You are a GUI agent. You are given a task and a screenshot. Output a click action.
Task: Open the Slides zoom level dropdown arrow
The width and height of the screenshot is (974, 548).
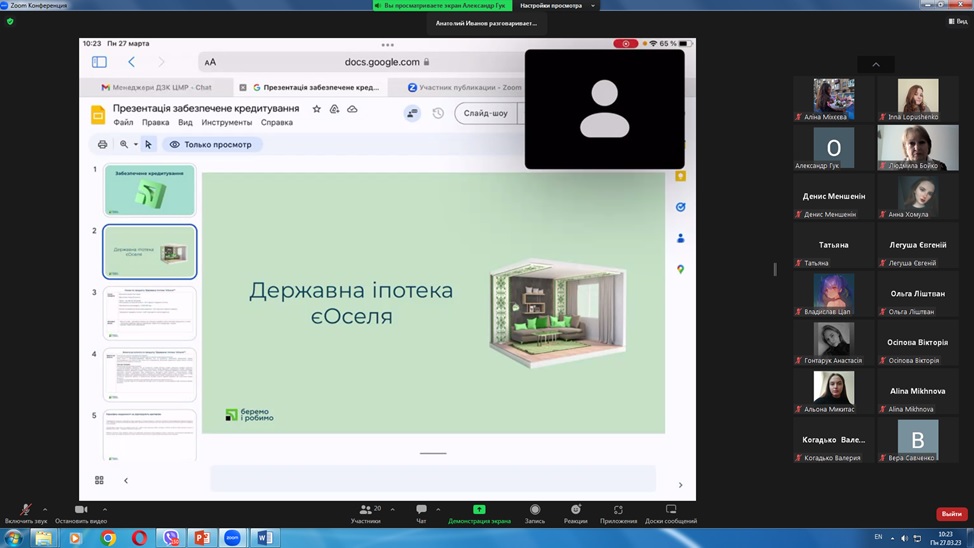point(135,144)
